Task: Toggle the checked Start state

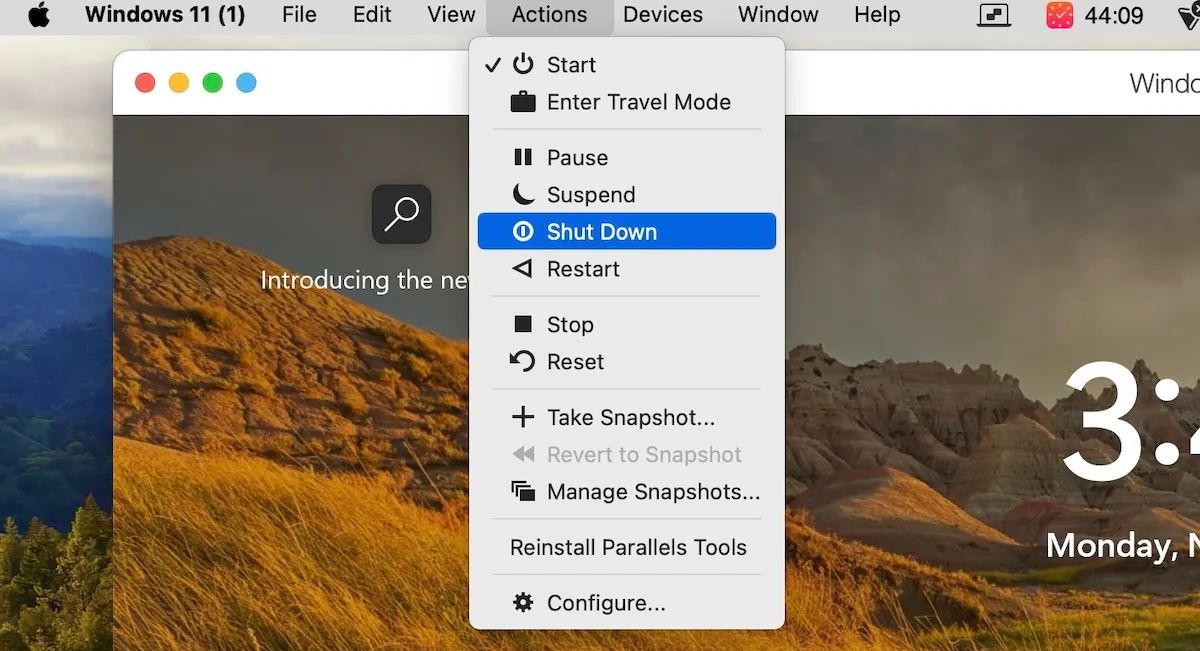Action: click(x=571, y=64)
